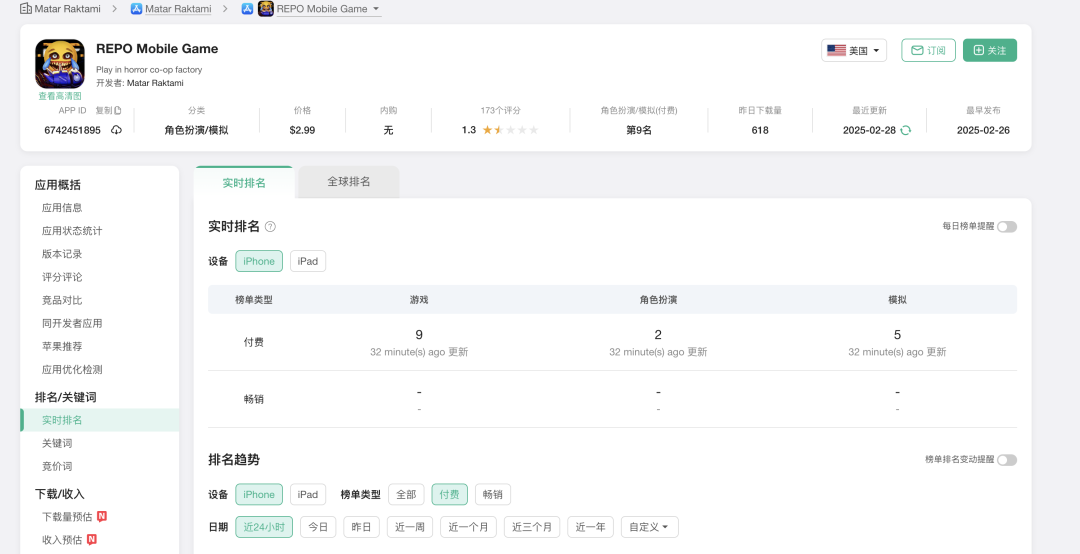Open 应用信息 in sidebar
The image size is (1080, 554).
62,207
